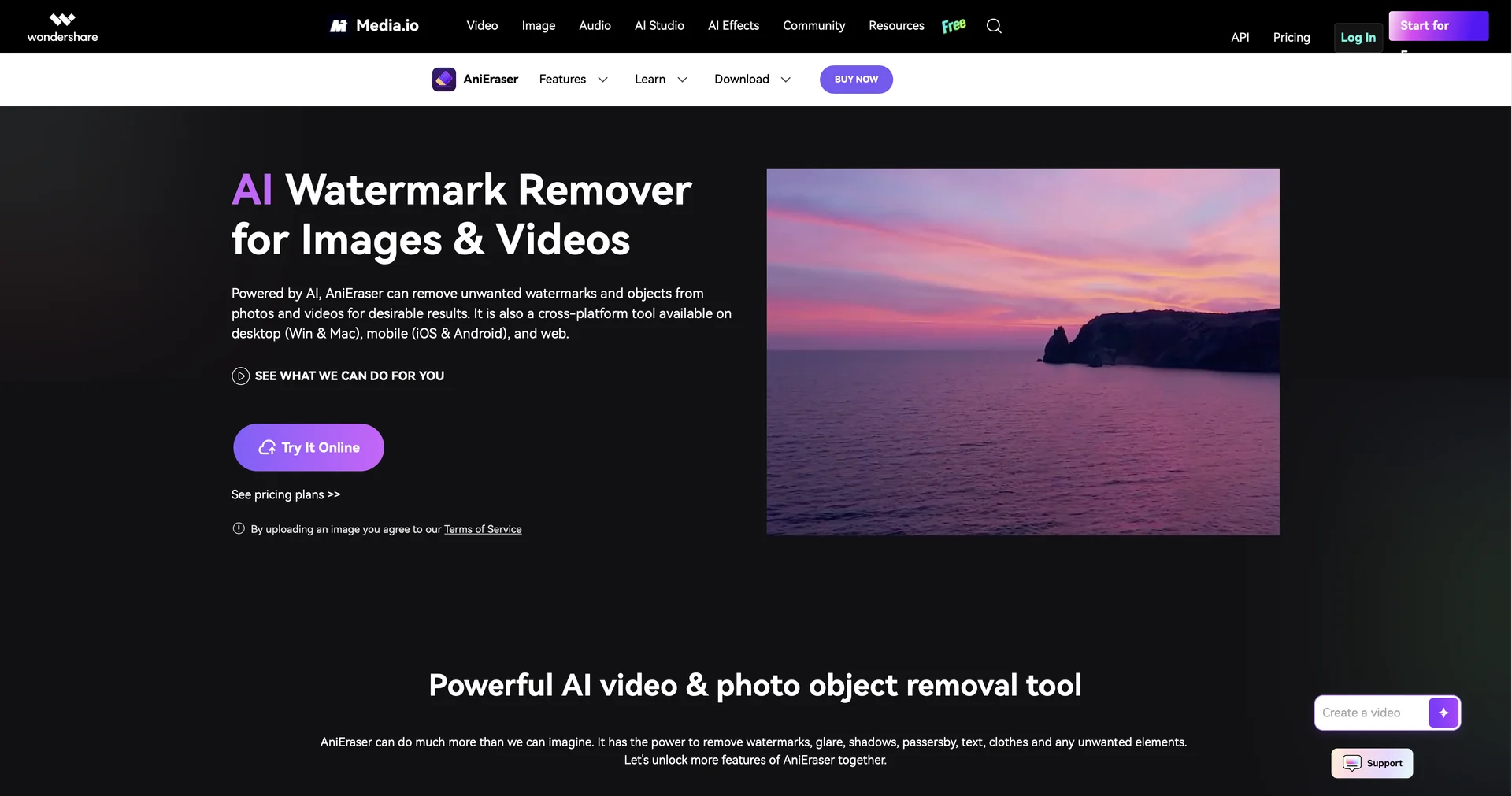Open the Media.io home logo
This screenshot has height=796, width=1512.
[x=374, y=26]
